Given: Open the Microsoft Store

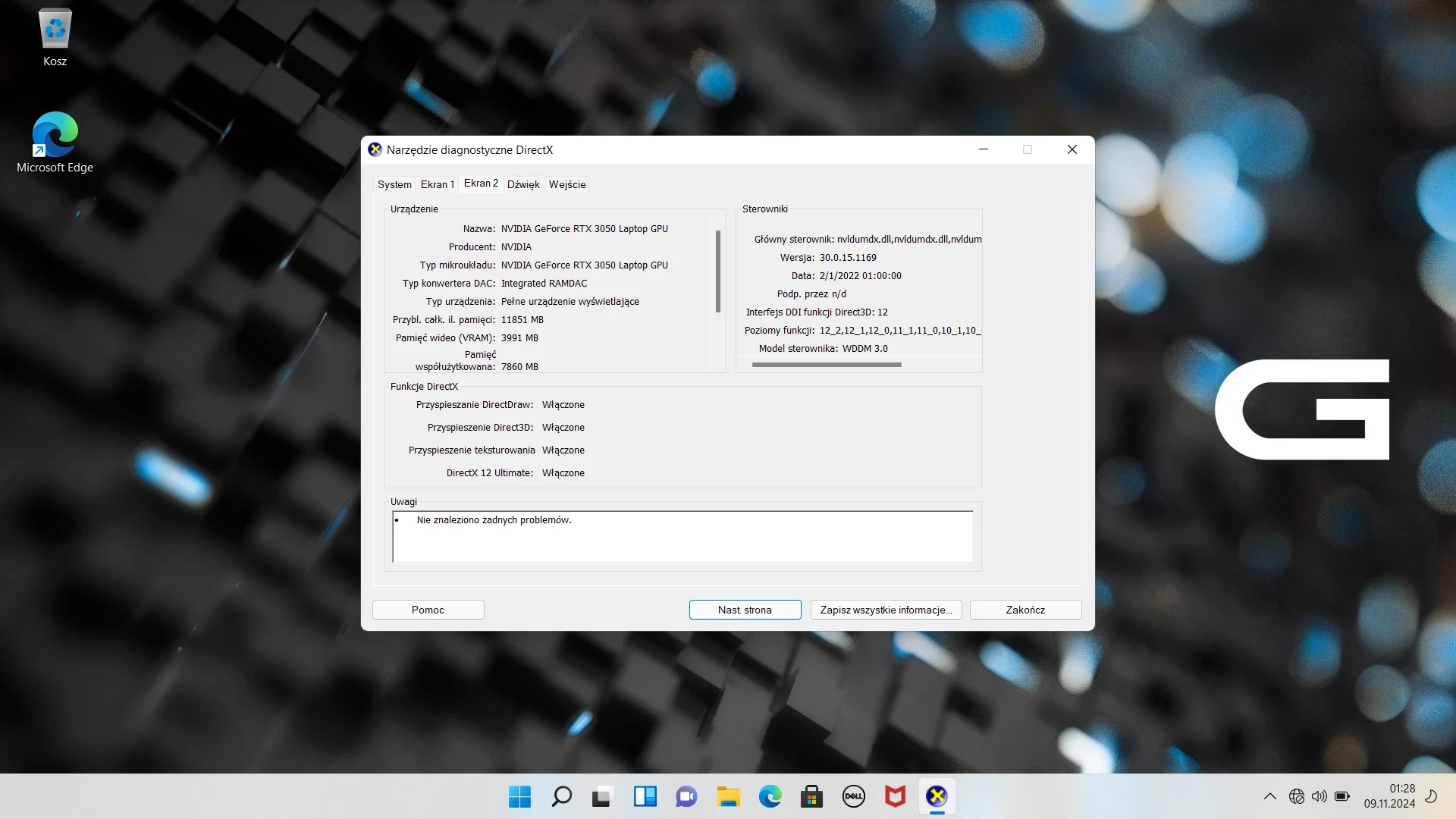Looking at the screenshot, I should [x=811, y=797].
